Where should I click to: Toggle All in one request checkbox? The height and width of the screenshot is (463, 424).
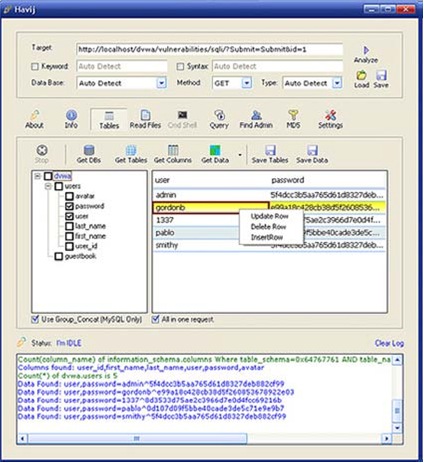155,319
